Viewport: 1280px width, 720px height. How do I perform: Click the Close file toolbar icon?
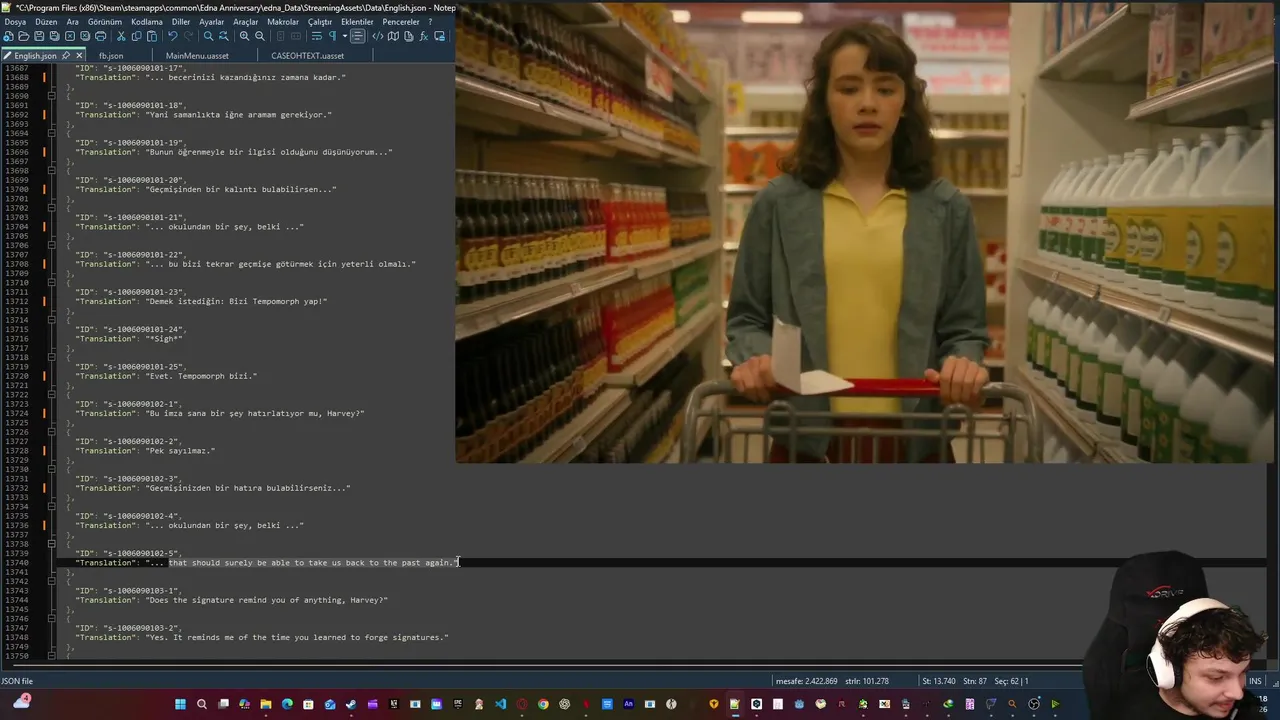click(69, 36)
